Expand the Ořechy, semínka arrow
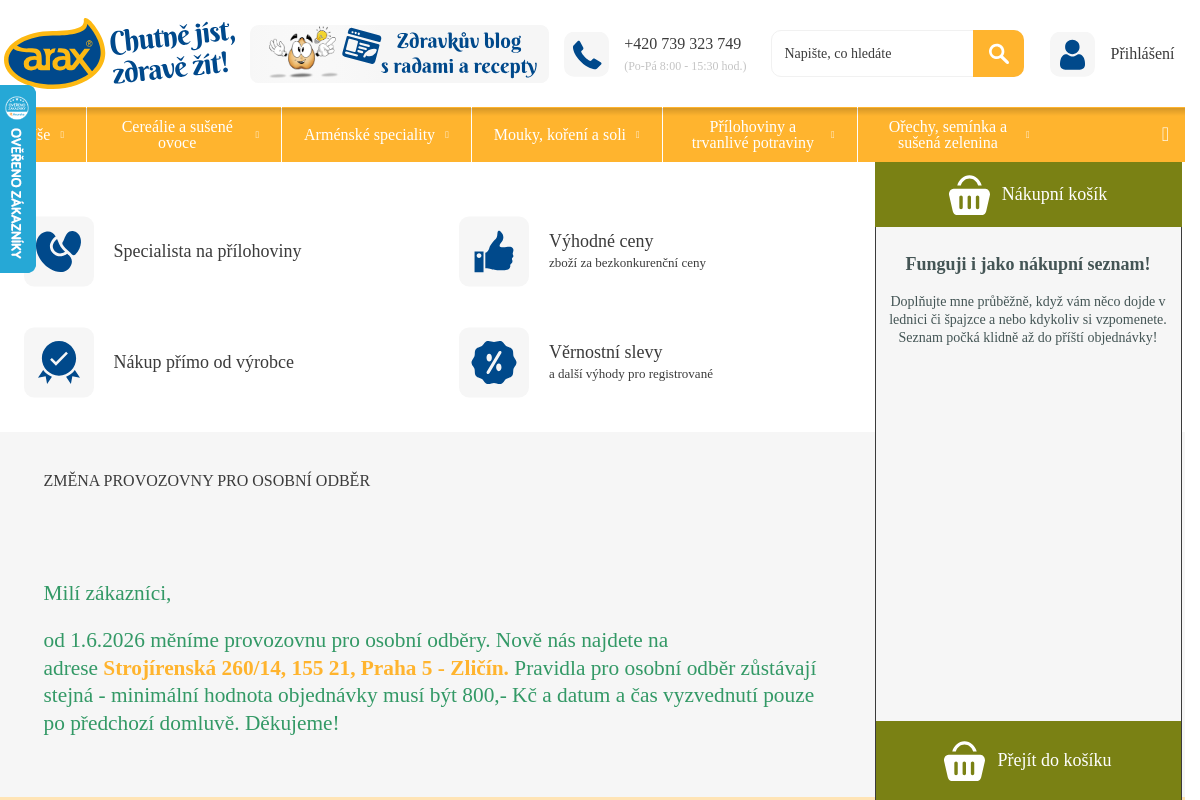The width and height of the screenshot is (1200, 800). click(x=1027, y=135)
